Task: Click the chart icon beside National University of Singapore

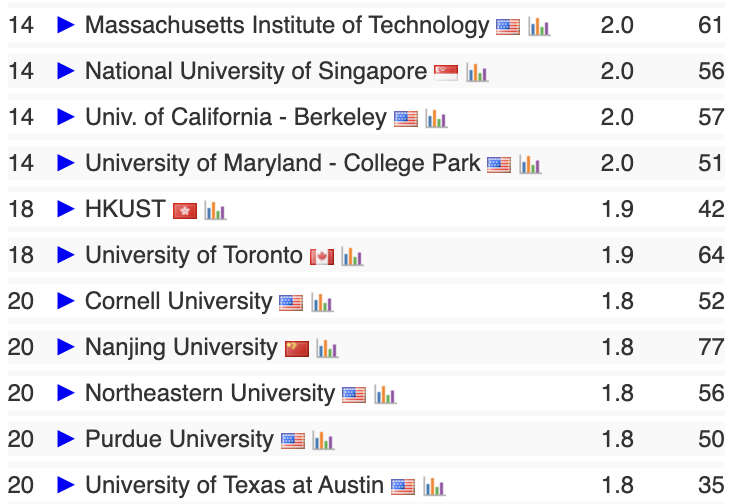Action: pyautogui.click(x=477, y=72)
